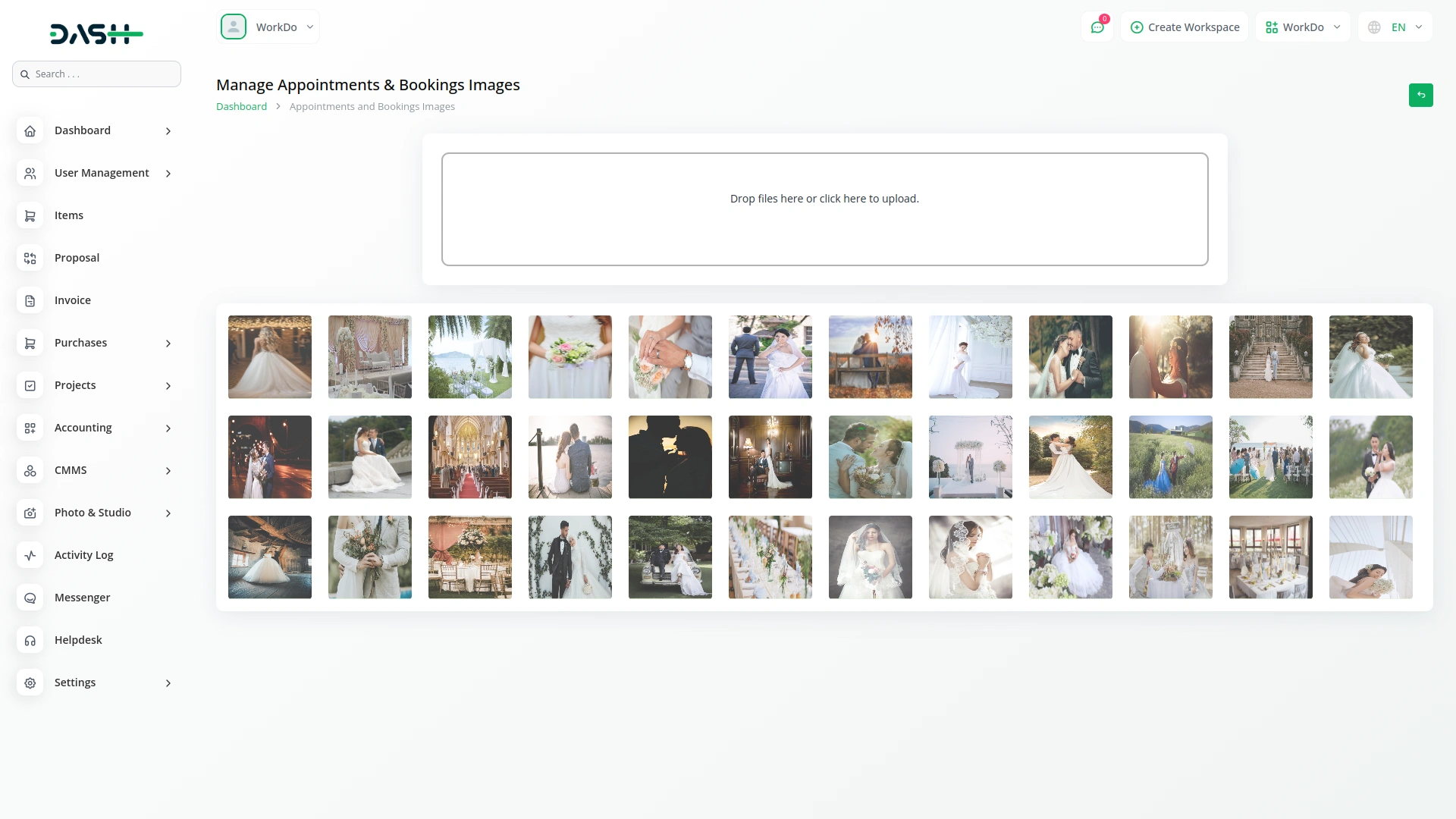Click the green back arrow button
This screenshot has height=819, width=1456.
point(1420,96)
